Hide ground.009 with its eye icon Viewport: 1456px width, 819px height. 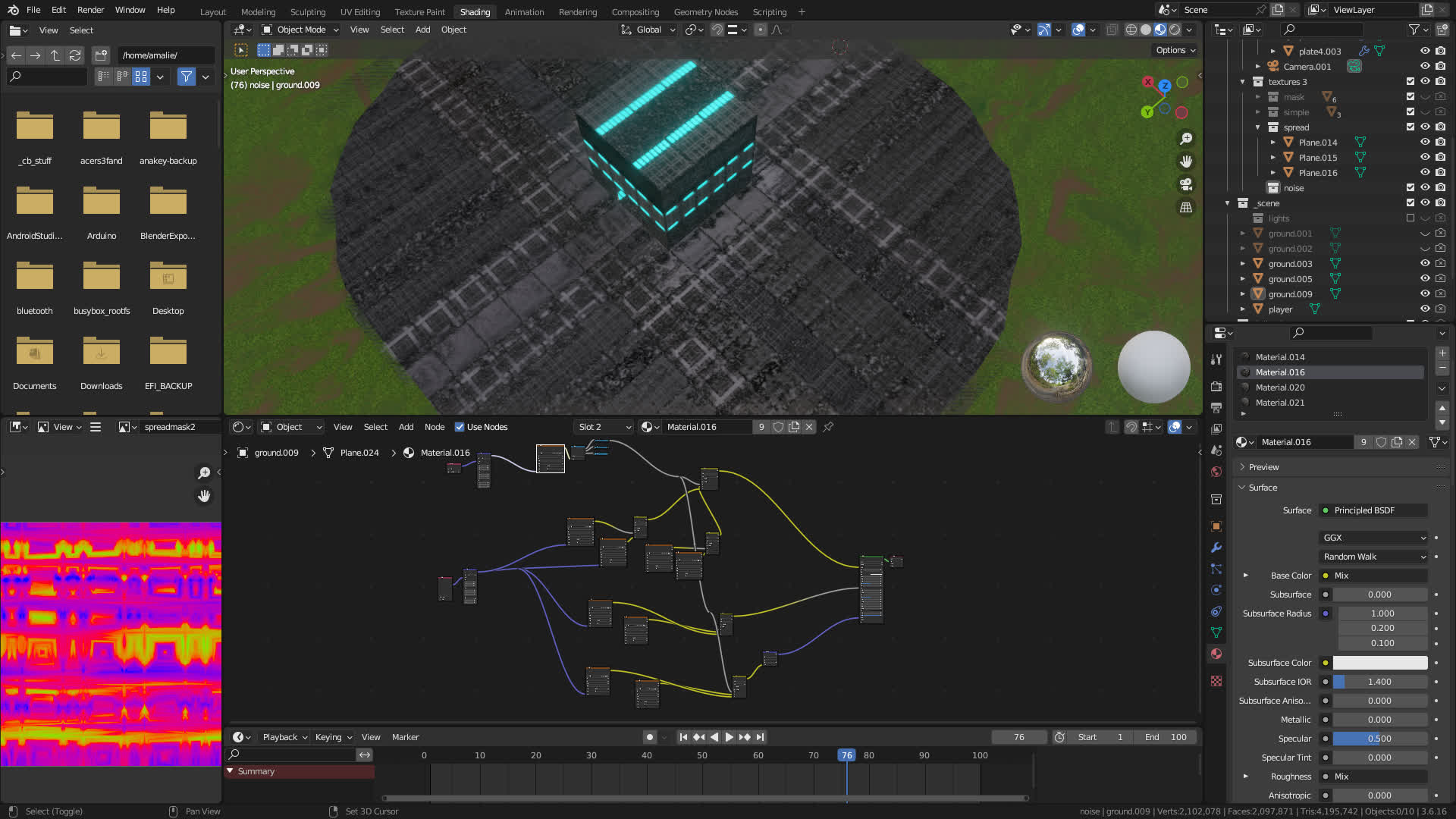click(x=1425, y=294)
